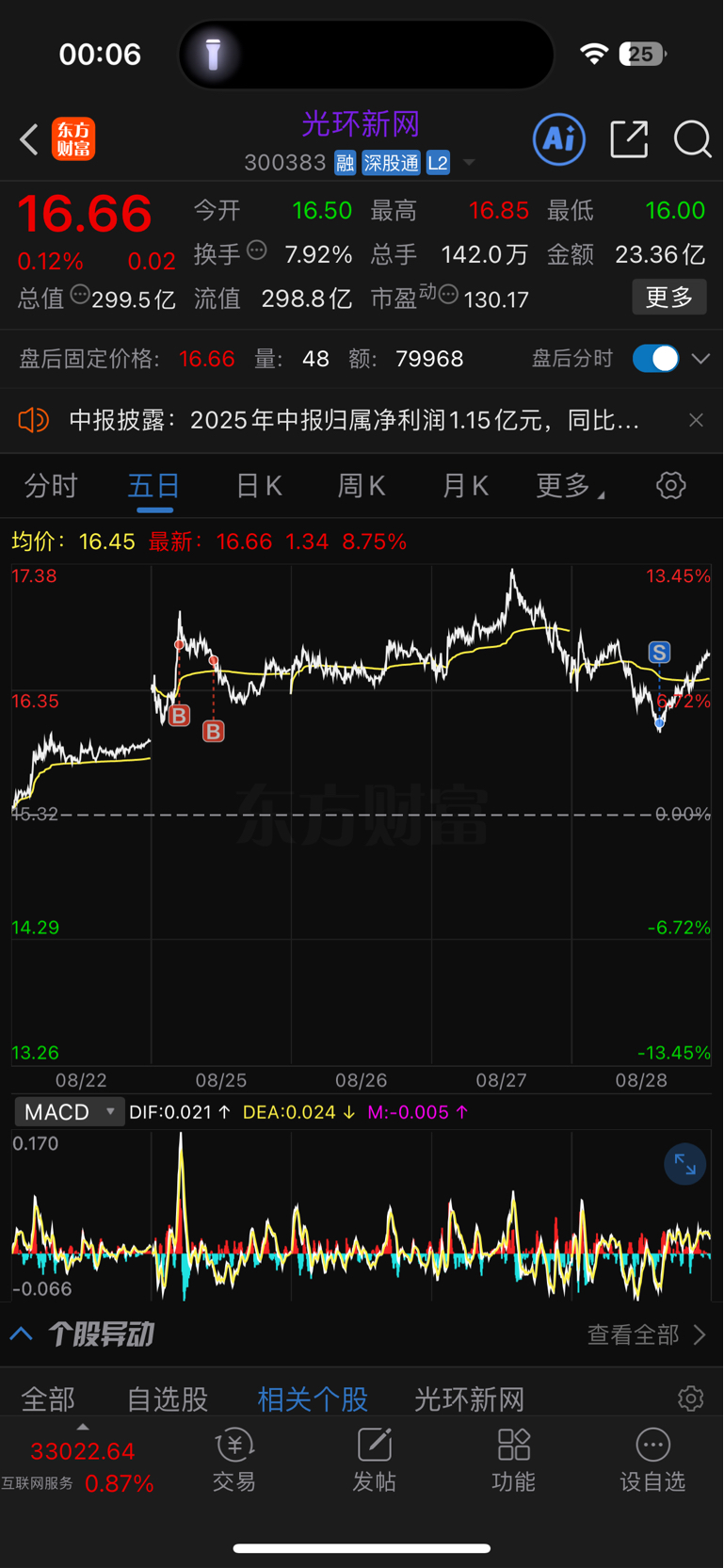
Task: Tap the S sell marker
Action: click(x=659, y=652)
